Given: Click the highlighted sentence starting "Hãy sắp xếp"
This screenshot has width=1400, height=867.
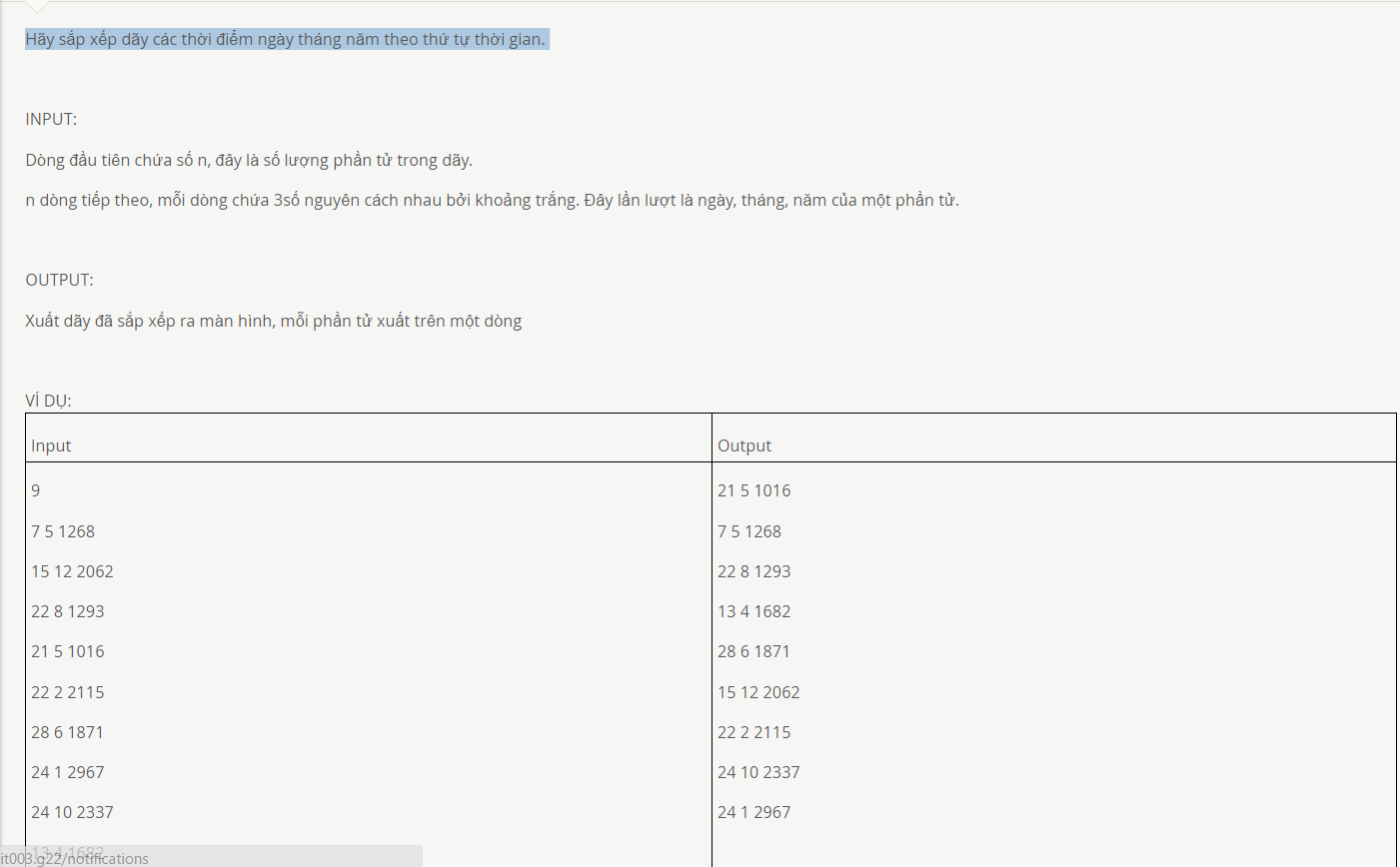Looking at the screenshot, I should pos(286,39).
